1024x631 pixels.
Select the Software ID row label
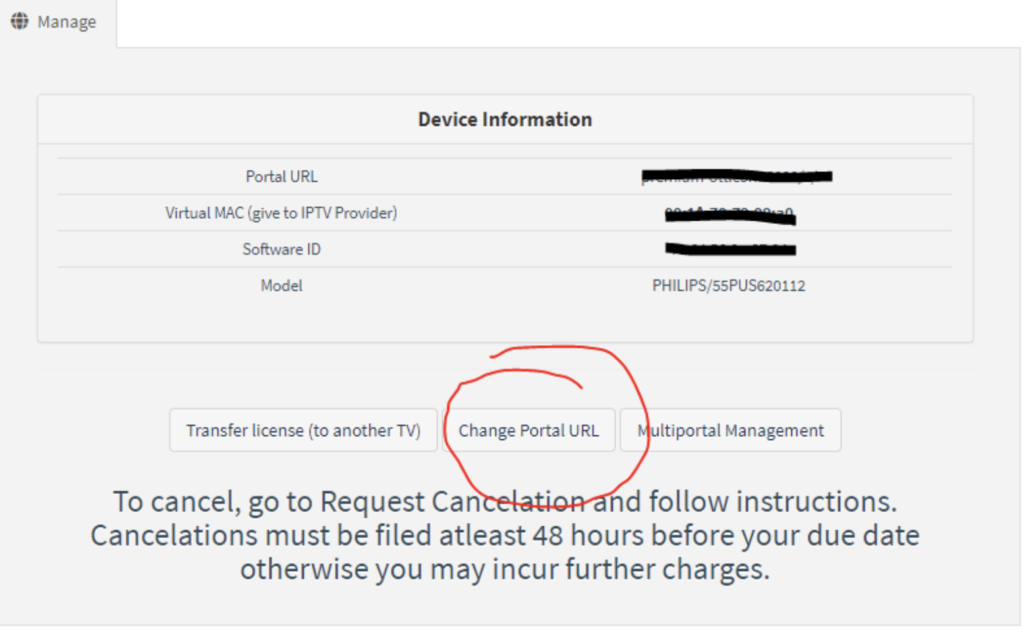point(282,249)
